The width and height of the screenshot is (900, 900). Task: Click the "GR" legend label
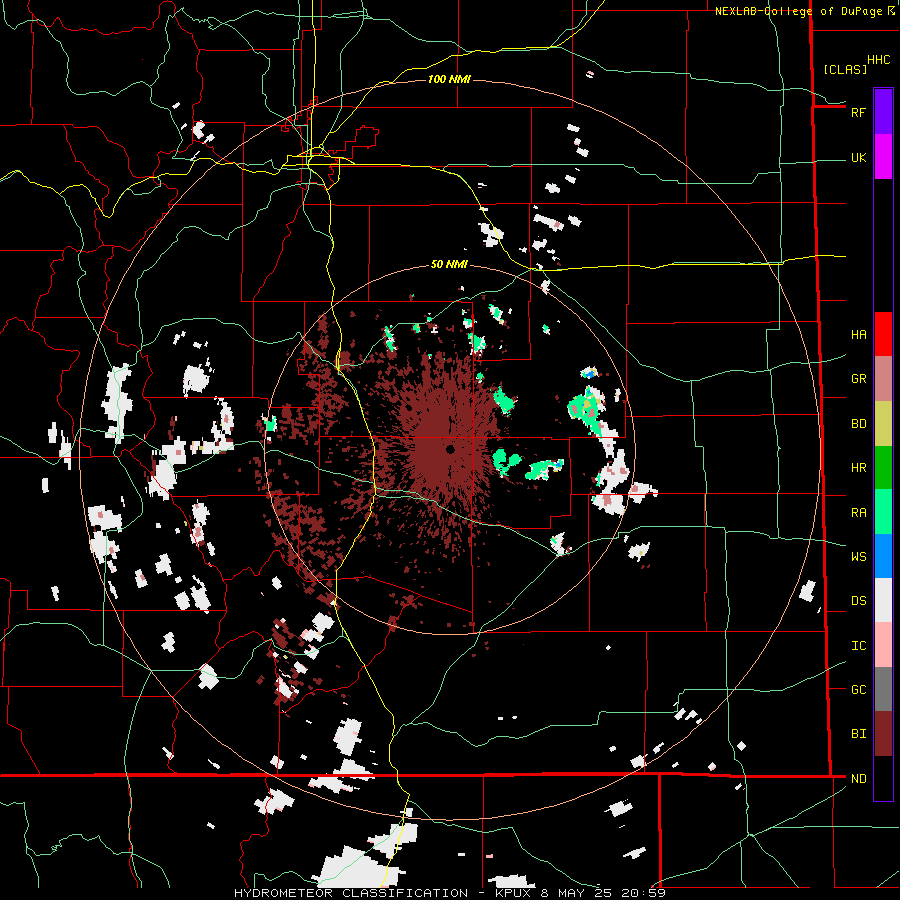(858, 379)
